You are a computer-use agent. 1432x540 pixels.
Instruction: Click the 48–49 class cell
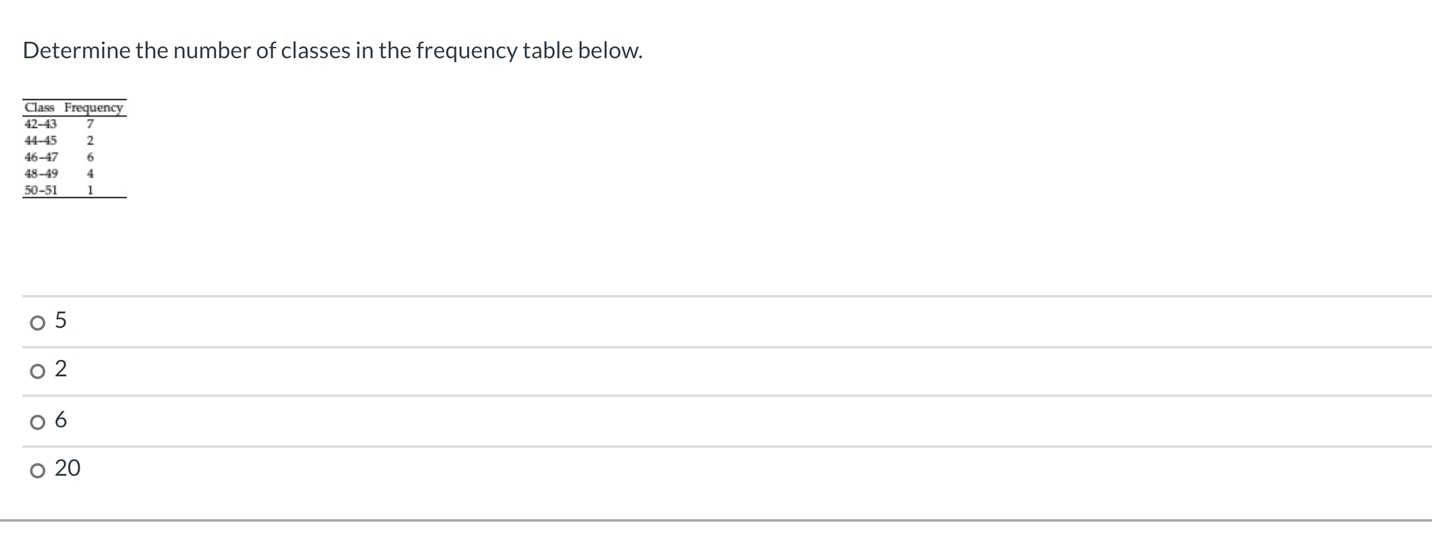(x=41, y=173)
